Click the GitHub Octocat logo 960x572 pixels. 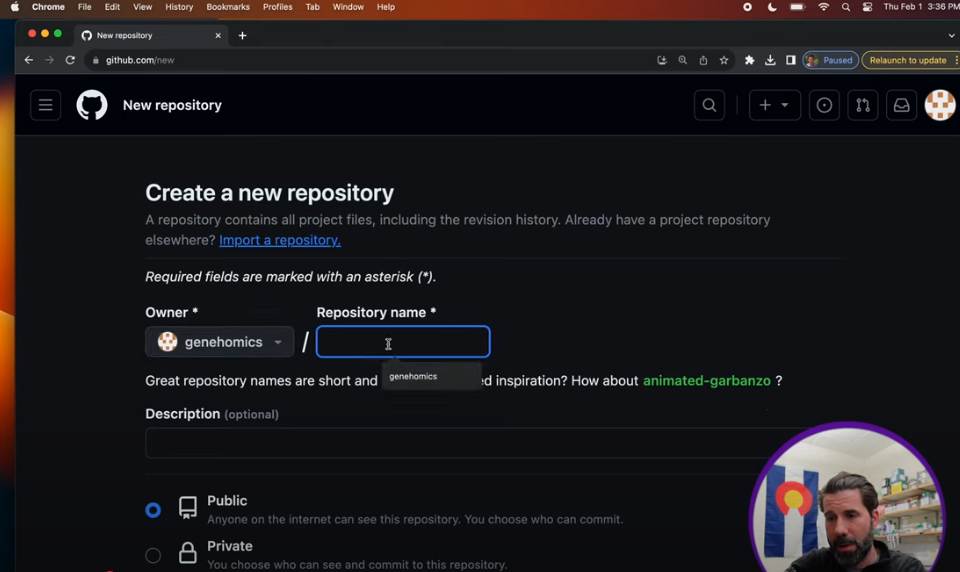pyautogui.click(x=92, y=105)
